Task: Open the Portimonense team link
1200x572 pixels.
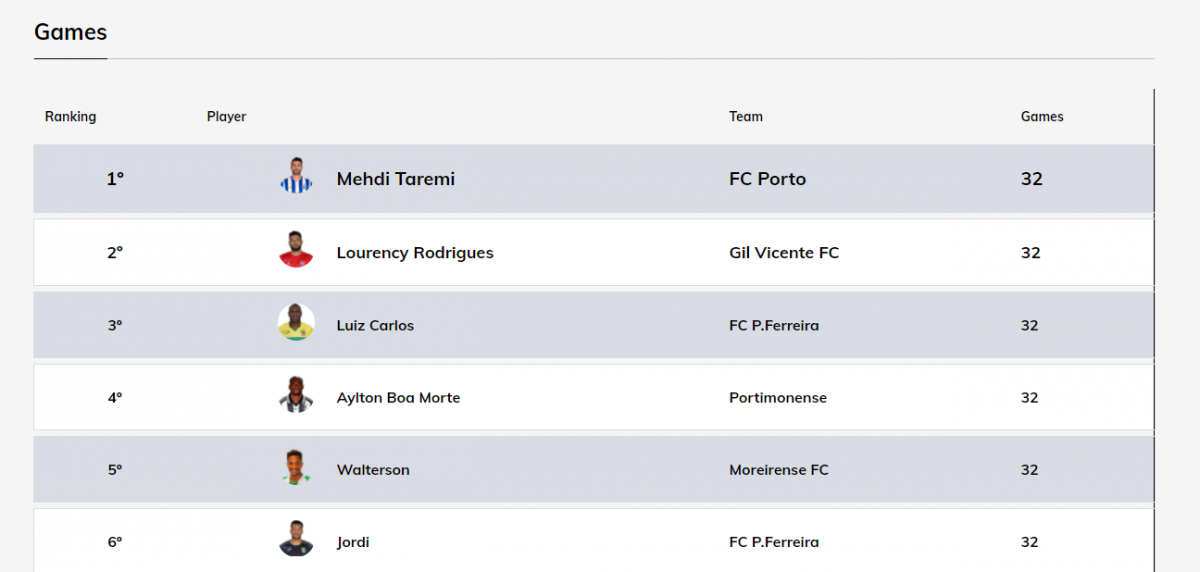Action: coord(778,398)
